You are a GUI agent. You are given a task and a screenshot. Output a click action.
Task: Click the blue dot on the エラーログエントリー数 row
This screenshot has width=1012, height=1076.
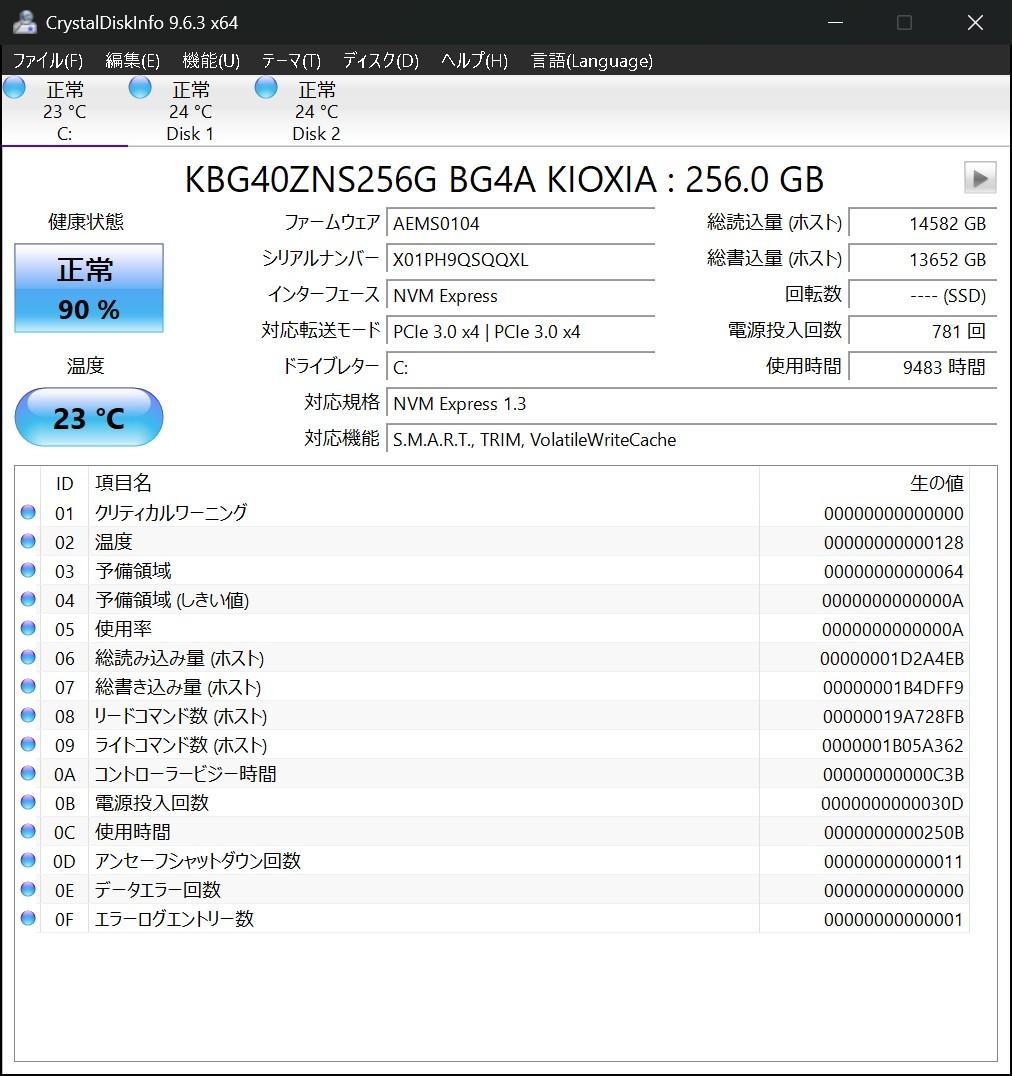pyautogui.click(x=28, y=919)
